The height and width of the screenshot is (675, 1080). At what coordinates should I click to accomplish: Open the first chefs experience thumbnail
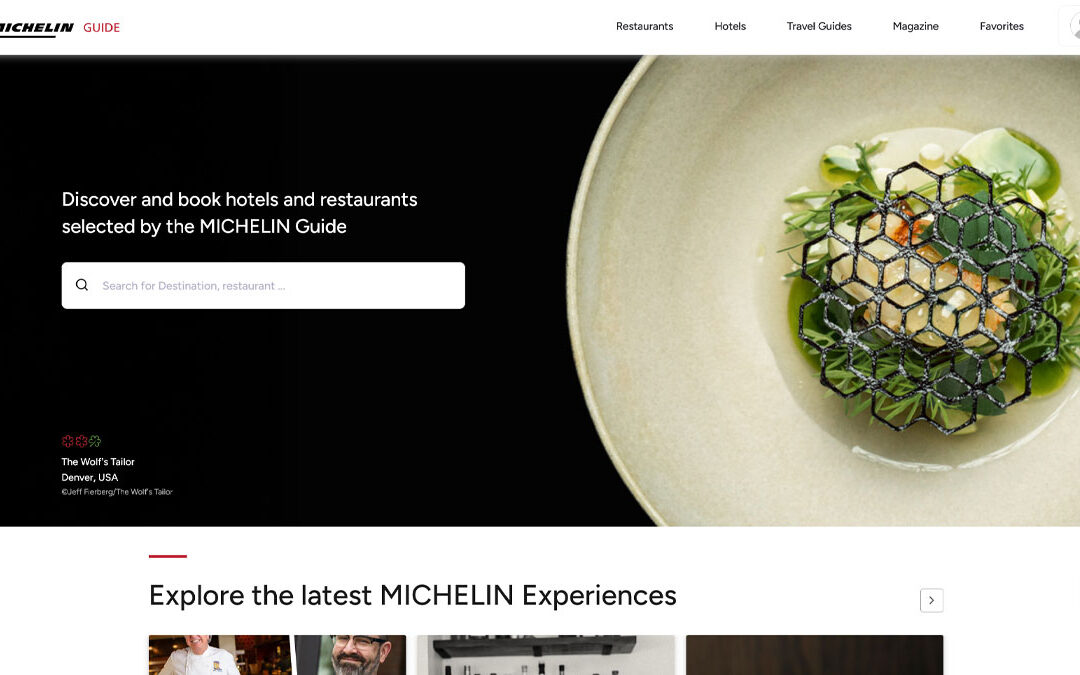pyautogui.click(x=277, y=655)
